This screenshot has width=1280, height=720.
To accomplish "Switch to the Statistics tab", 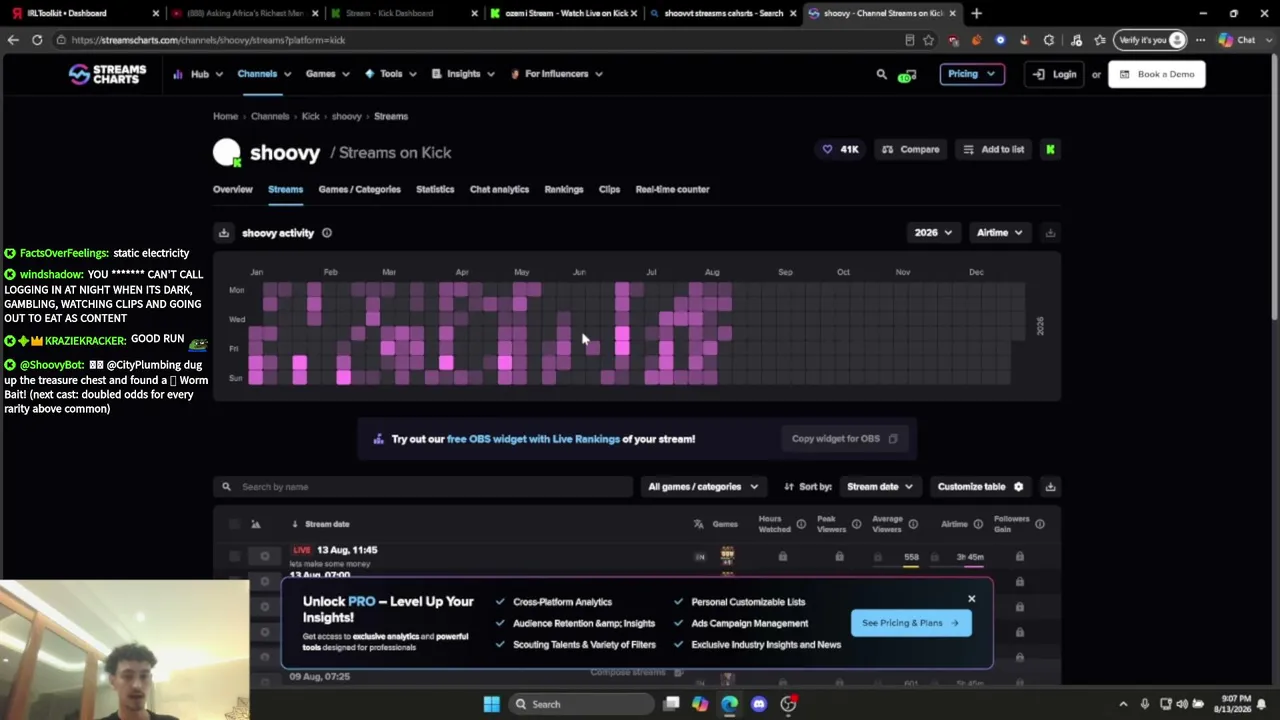I will (x=435, y=189).
